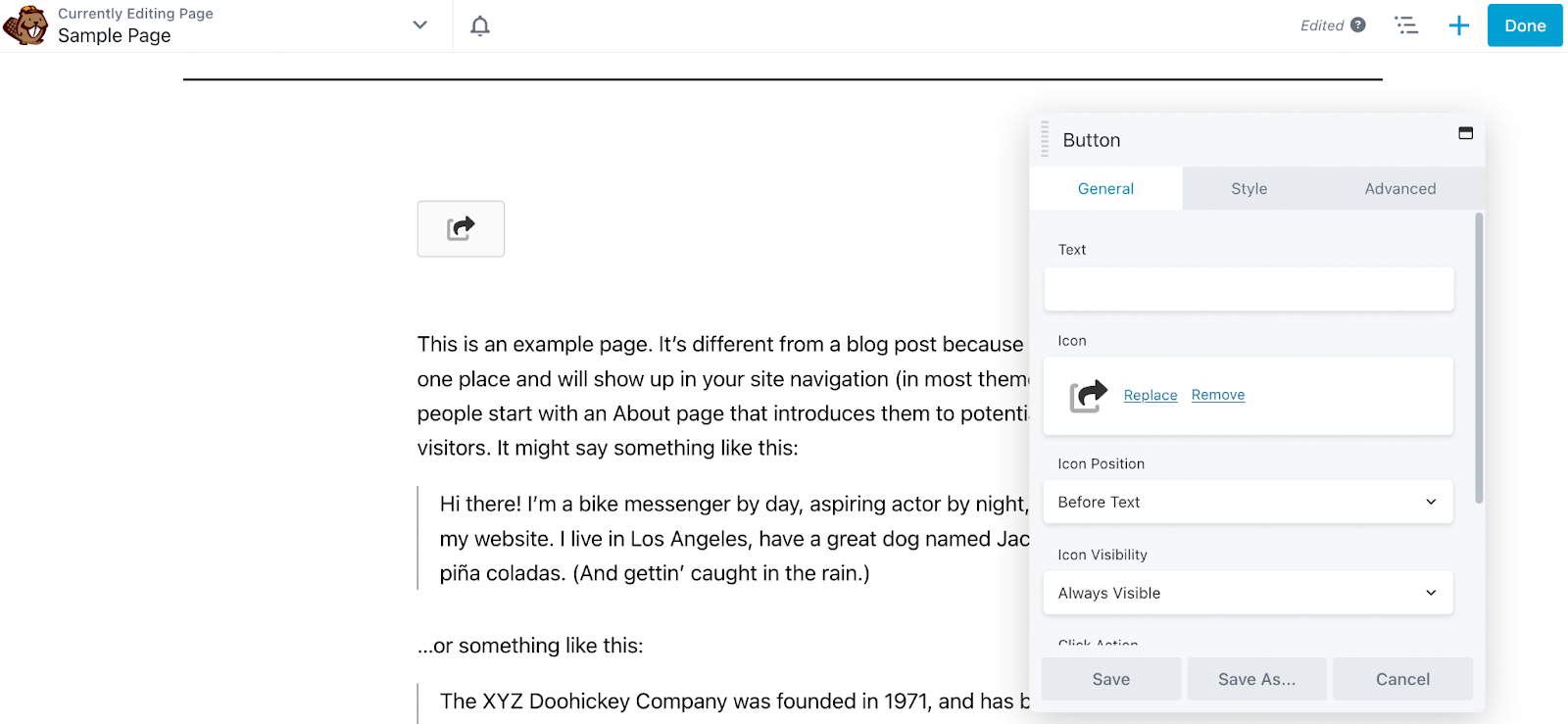Click the Remove icon link

[1218, 395]
